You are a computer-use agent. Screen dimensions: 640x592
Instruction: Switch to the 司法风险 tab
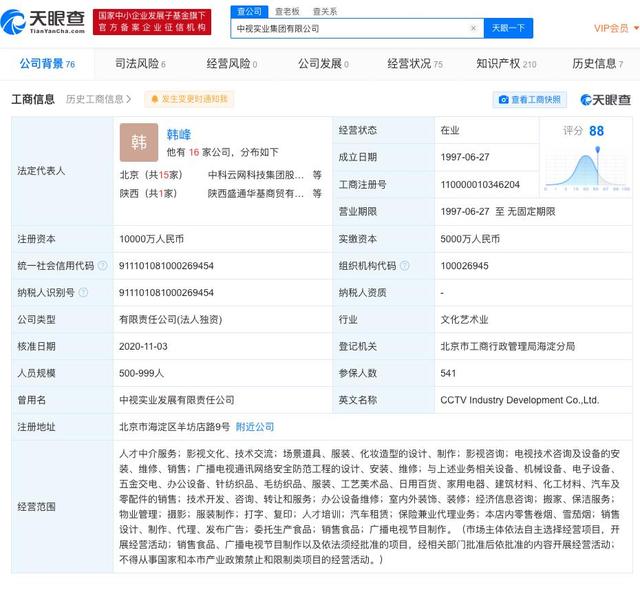click(x=135, y=64)
